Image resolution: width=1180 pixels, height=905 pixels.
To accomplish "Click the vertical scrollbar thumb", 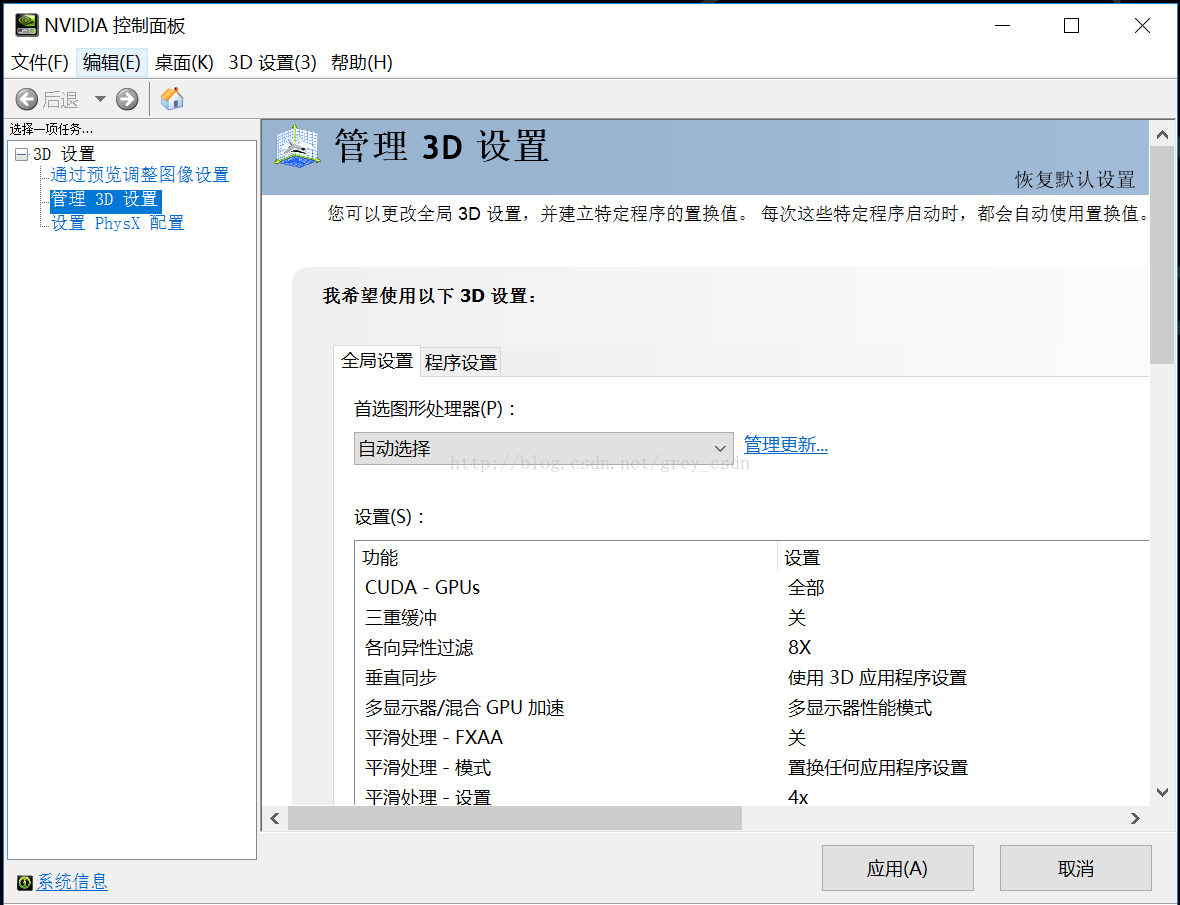I will click(1163, 255).
